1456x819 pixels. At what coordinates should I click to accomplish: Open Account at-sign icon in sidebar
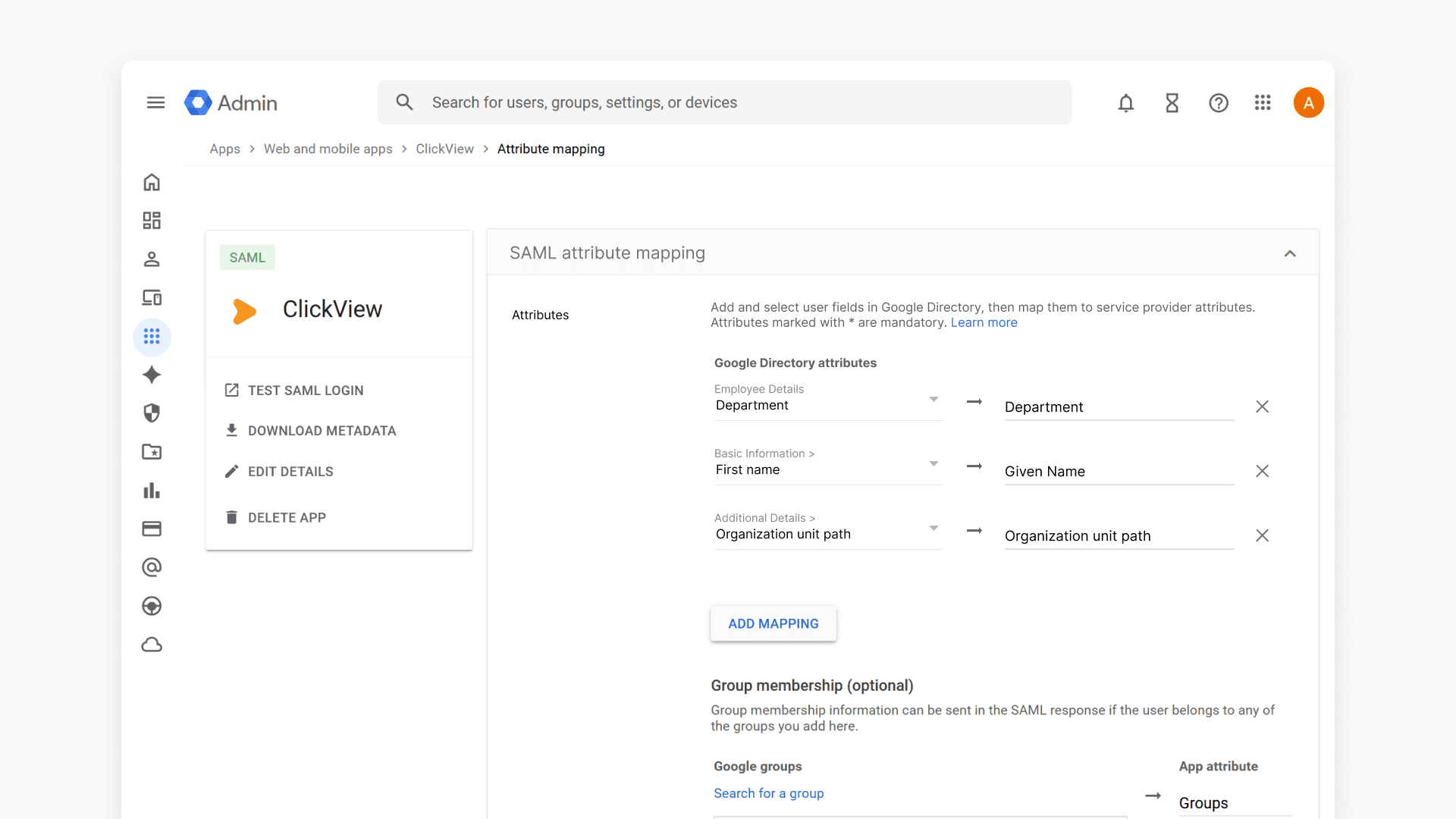pos(152,567)
